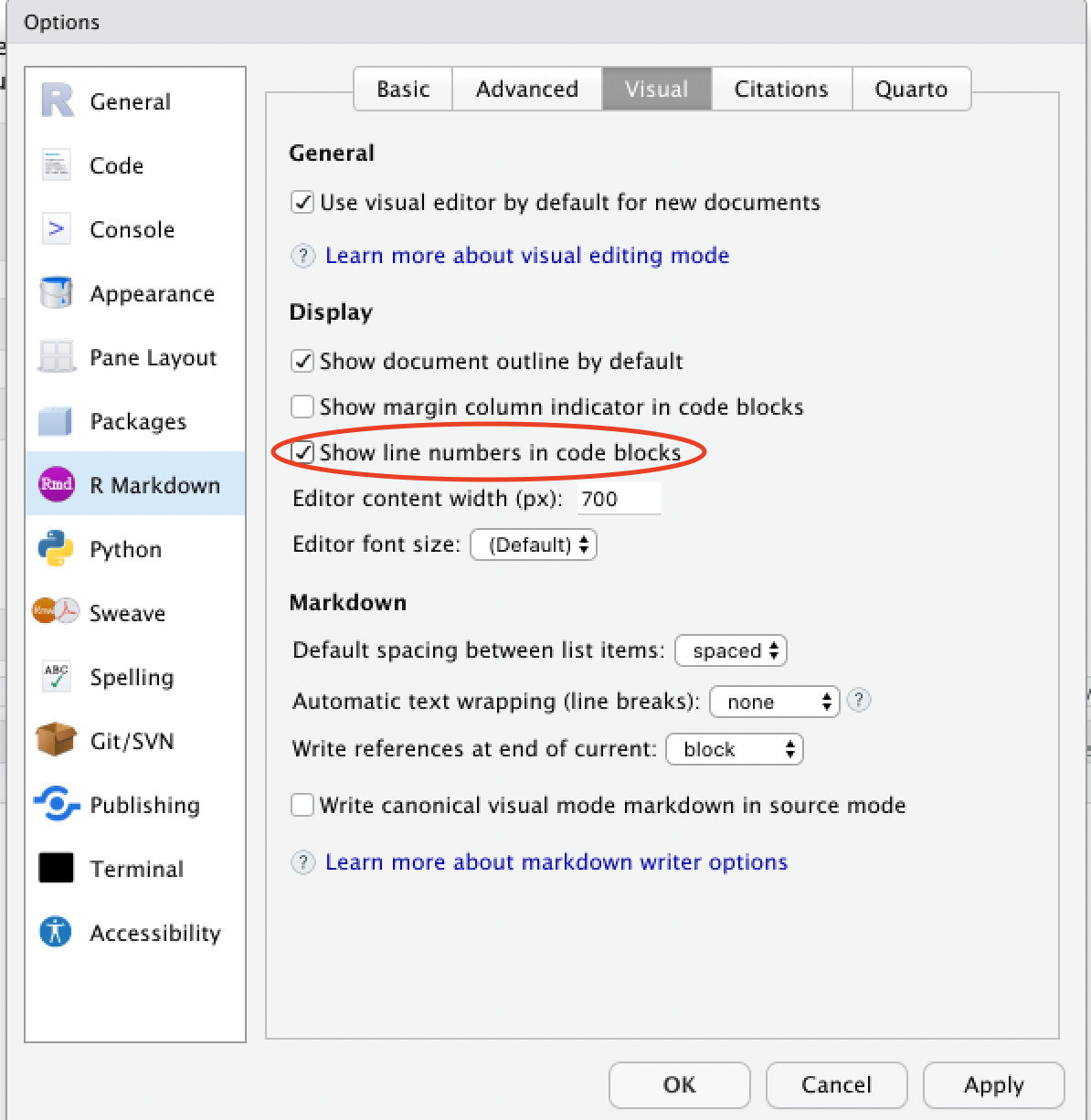
Task: Switch to the Advanced tab
Action: pos(527,89)
